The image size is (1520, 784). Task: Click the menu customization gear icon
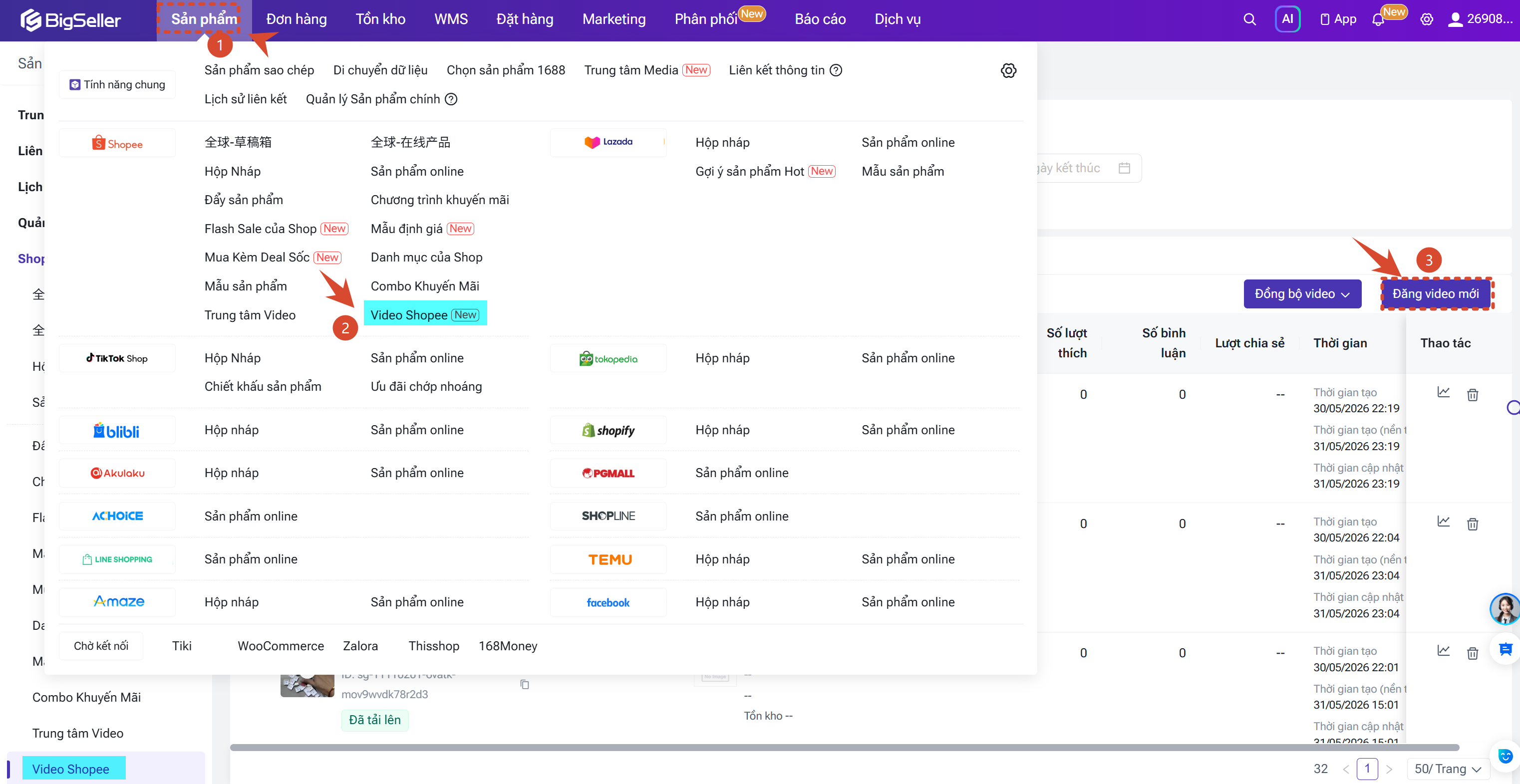[x=1008, y=71]
